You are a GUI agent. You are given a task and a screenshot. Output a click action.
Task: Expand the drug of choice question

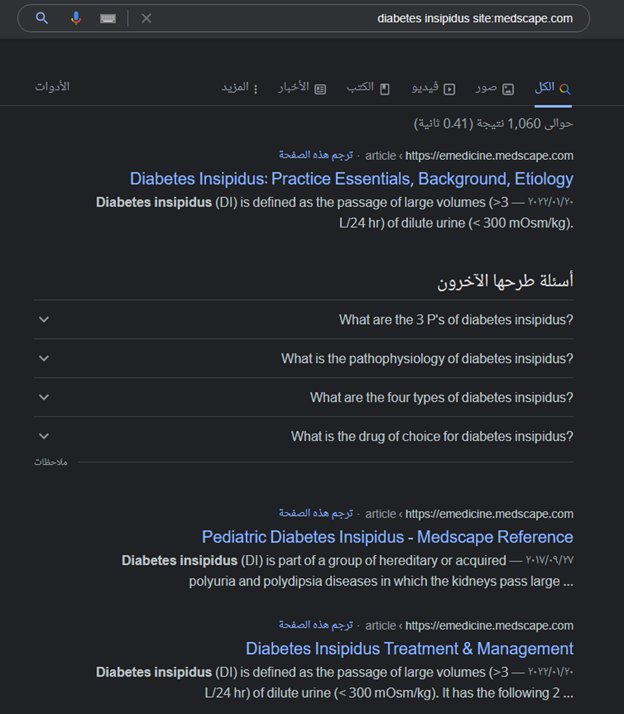click(432, 437)
